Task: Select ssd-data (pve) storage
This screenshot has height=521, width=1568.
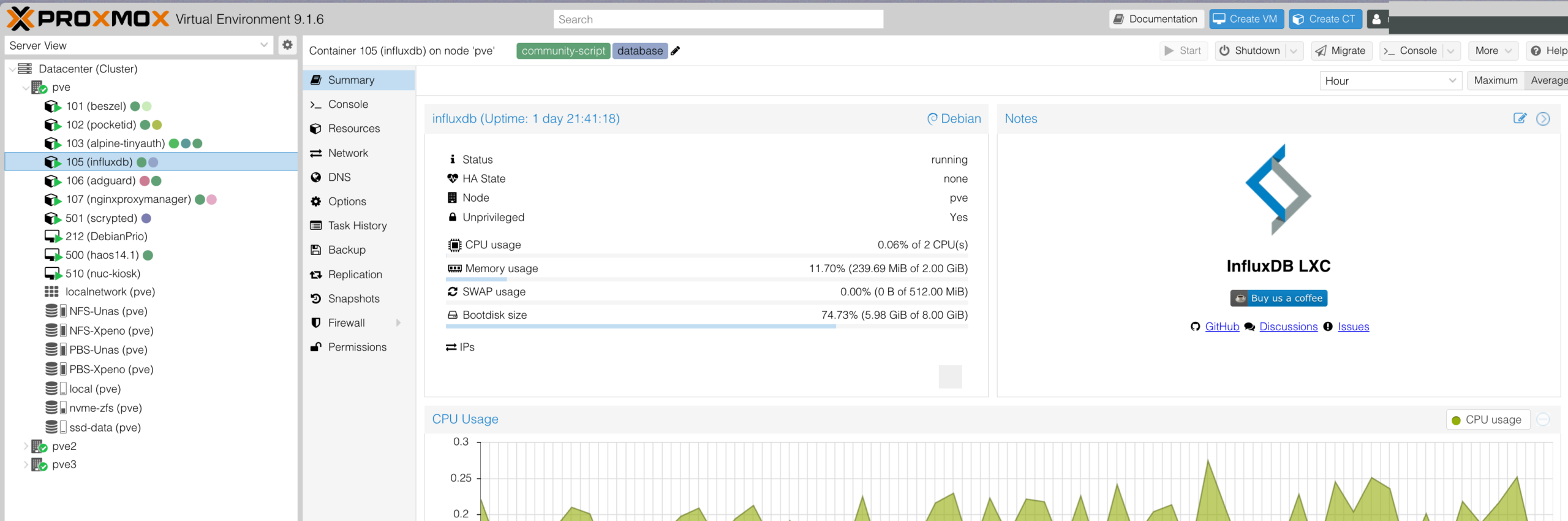Action: pyautogui.click(x=105, y=427)
